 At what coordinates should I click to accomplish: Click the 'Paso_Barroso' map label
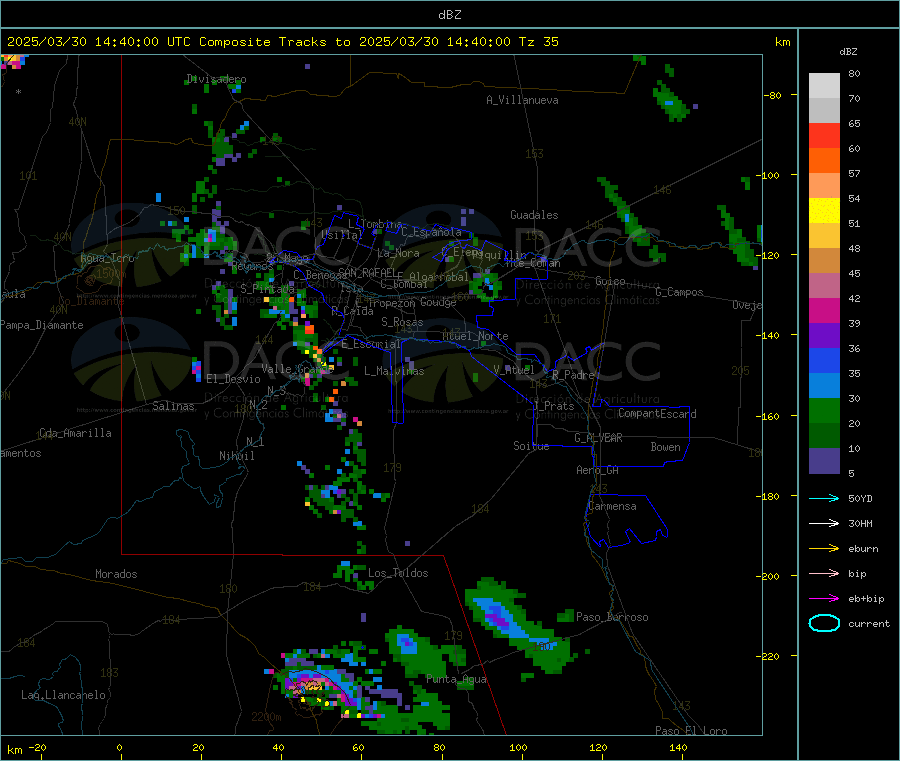[612, 617]
